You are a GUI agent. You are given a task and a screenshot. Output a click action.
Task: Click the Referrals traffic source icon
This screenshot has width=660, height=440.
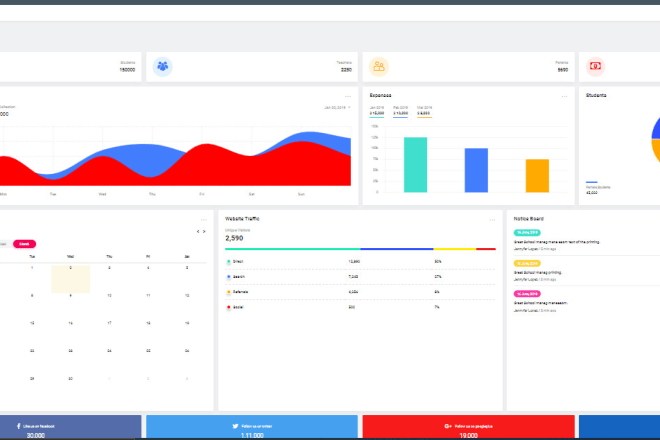pyautogui.click(x=229, y=292)
